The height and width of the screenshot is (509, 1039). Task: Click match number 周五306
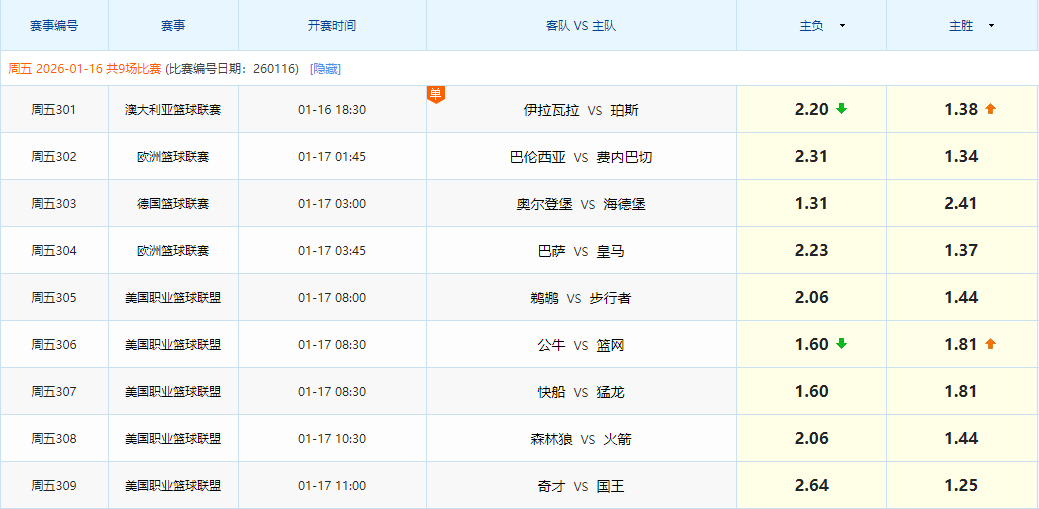pyautogui.click(x=54, y=345)
